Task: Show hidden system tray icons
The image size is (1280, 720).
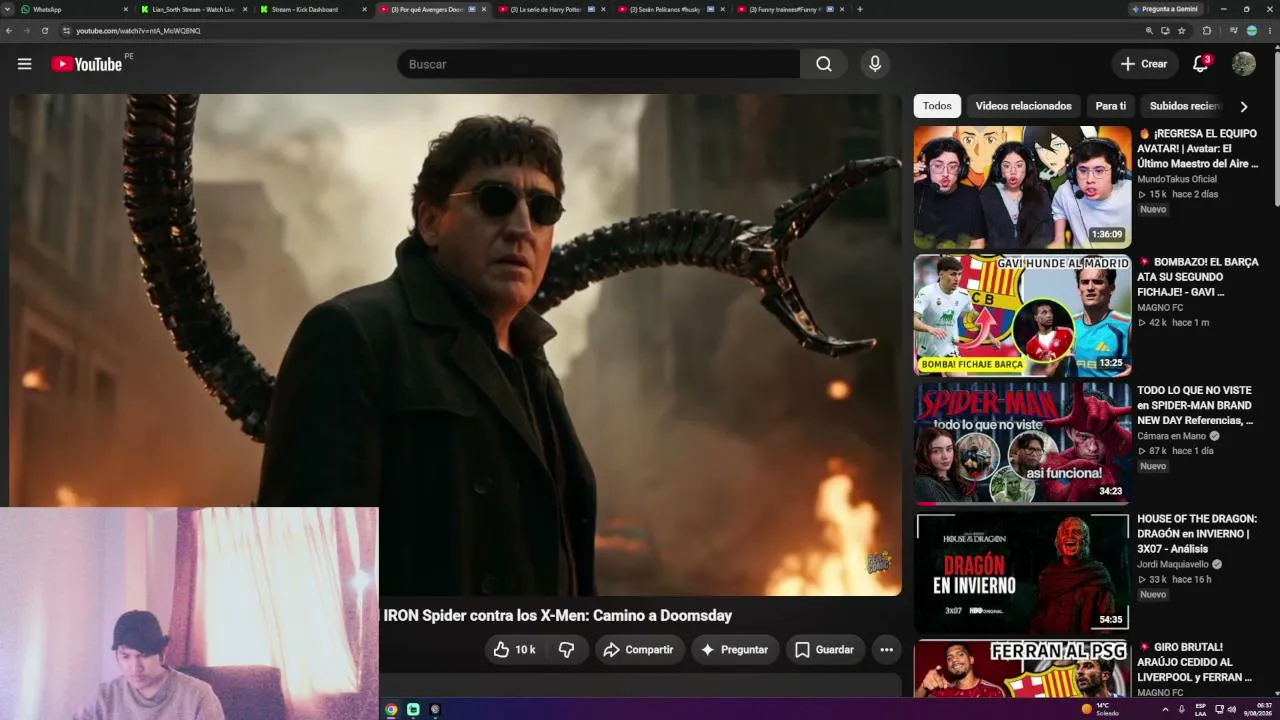Action: 1165,710
